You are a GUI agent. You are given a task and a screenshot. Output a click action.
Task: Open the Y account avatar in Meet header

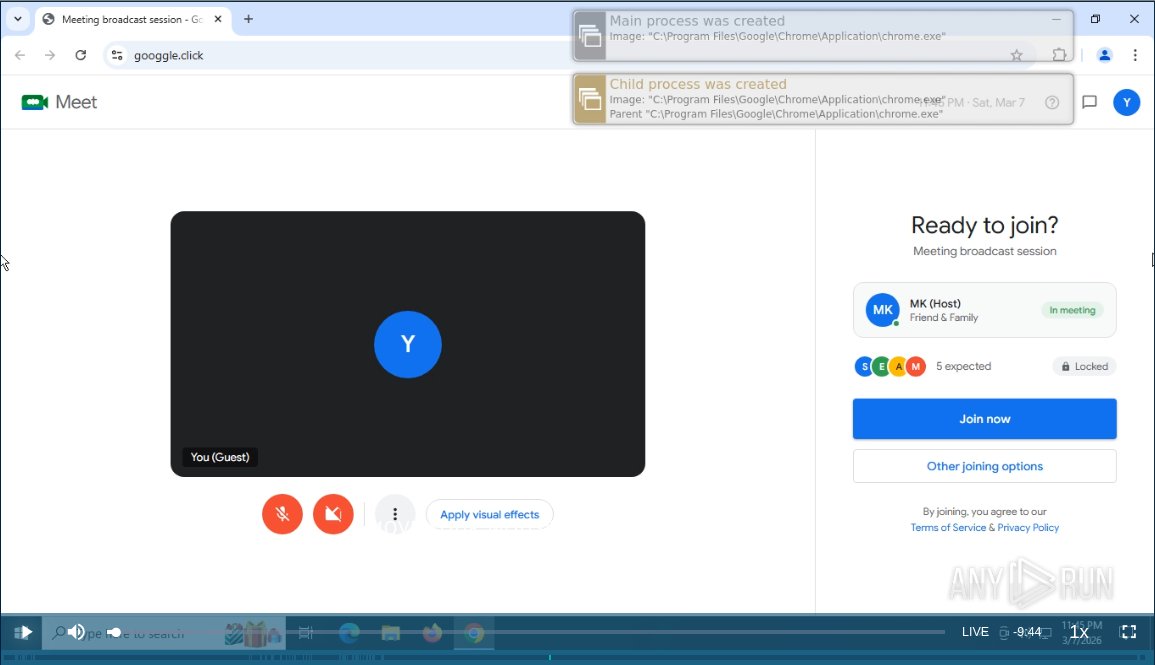click(x=1126, y=102)
